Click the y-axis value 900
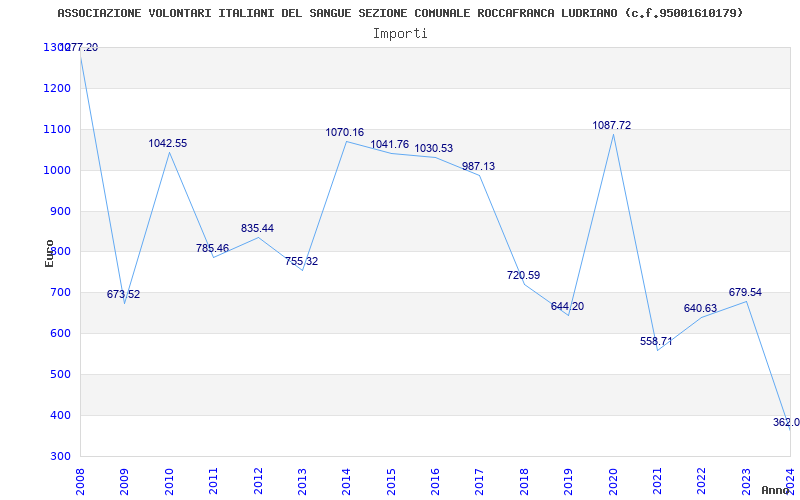 (60, 211)
